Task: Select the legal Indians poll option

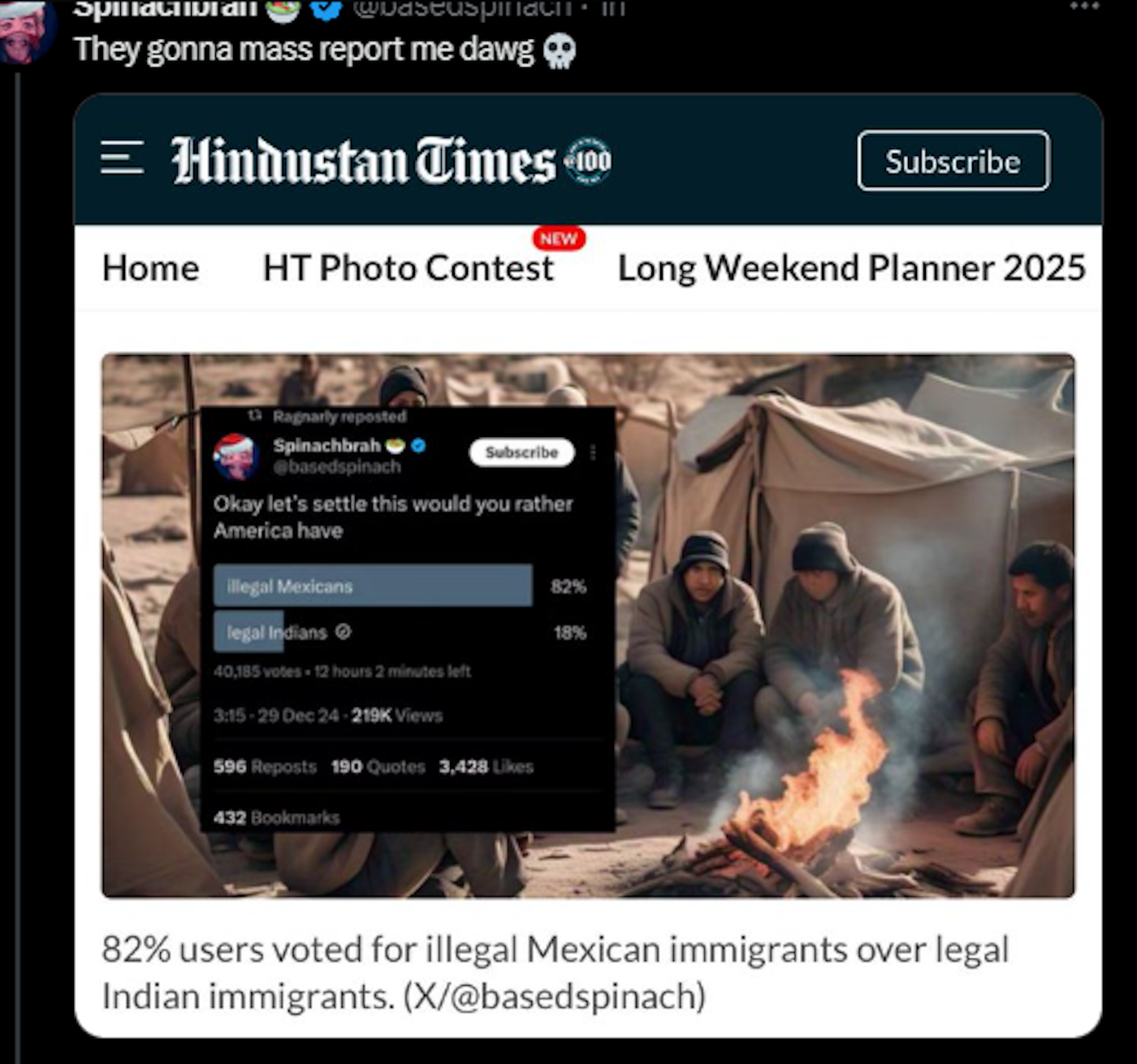Action: [278, 632]
